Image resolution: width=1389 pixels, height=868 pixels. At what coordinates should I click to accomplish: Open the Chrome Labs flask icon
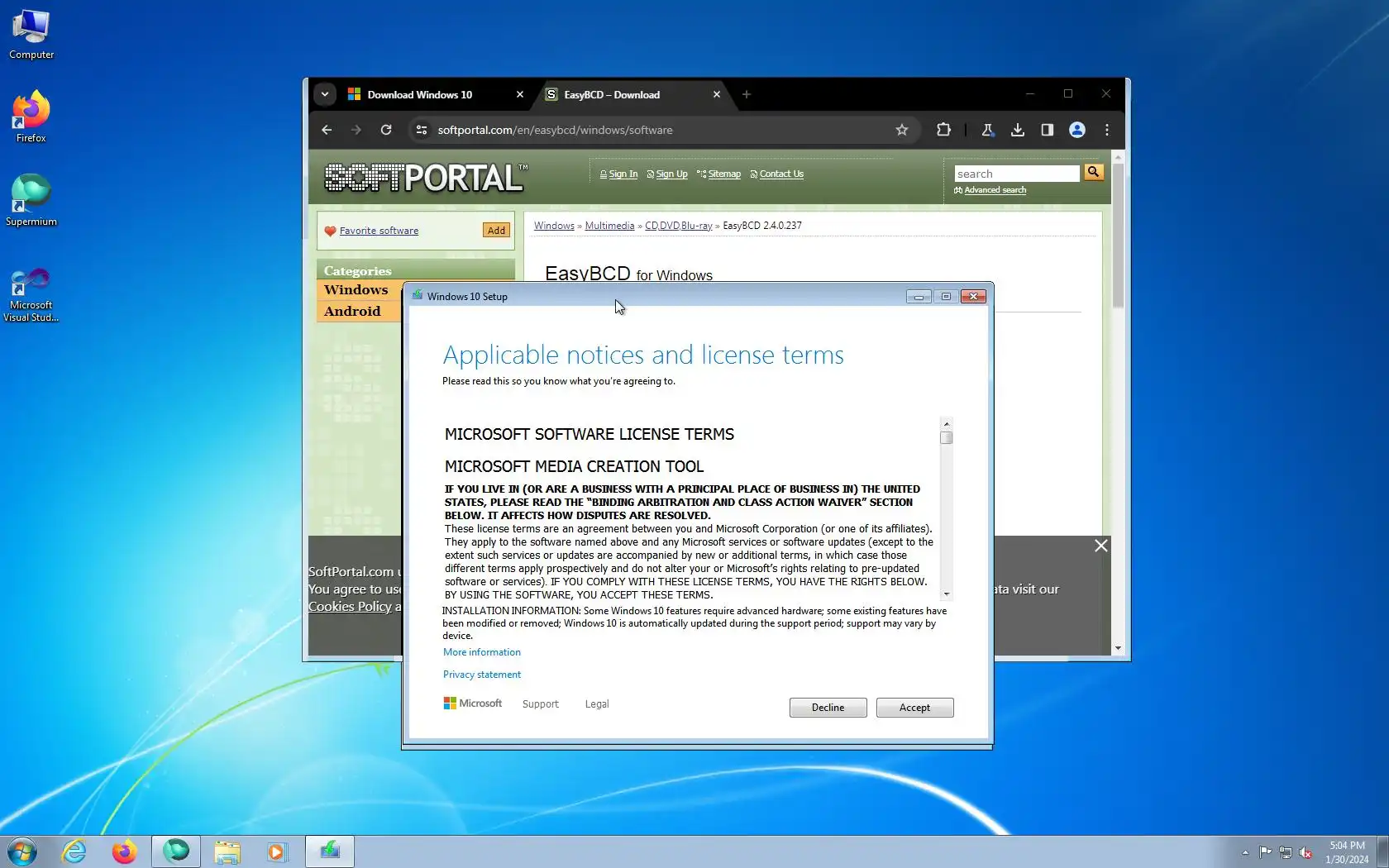[987, 130]
